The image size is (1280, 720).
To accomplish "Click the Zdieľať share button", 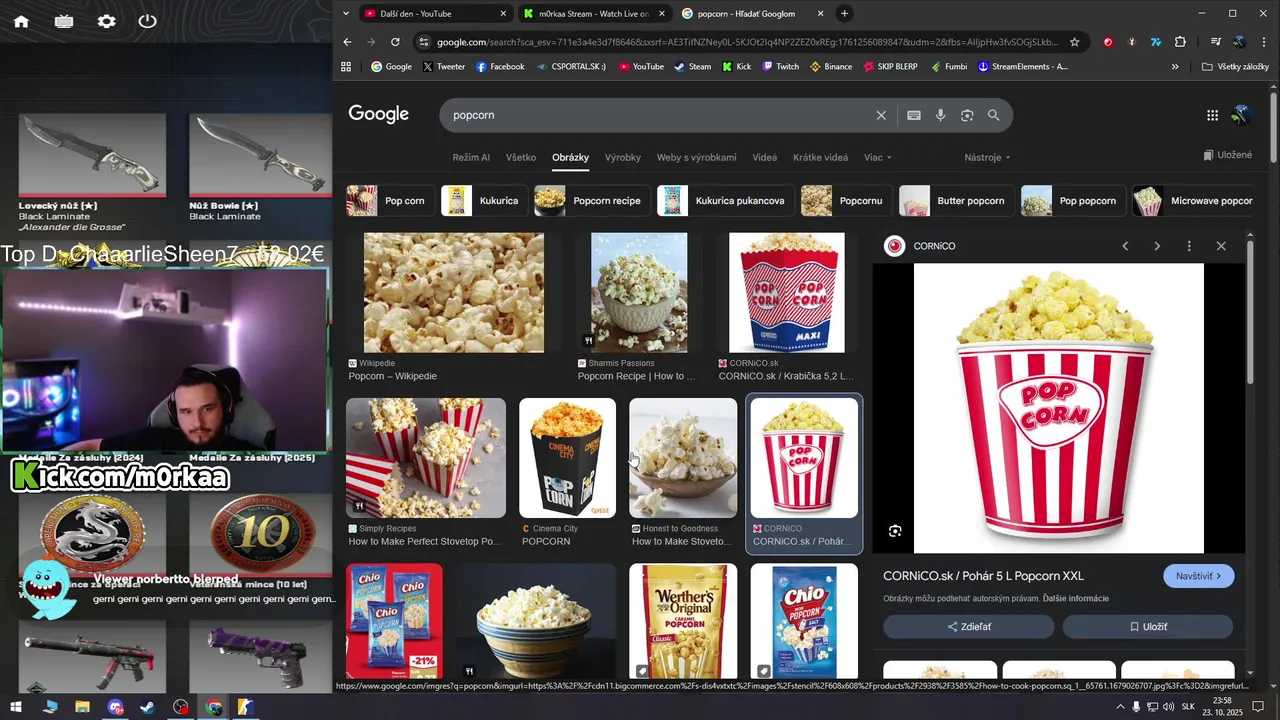I will (968, 627).
